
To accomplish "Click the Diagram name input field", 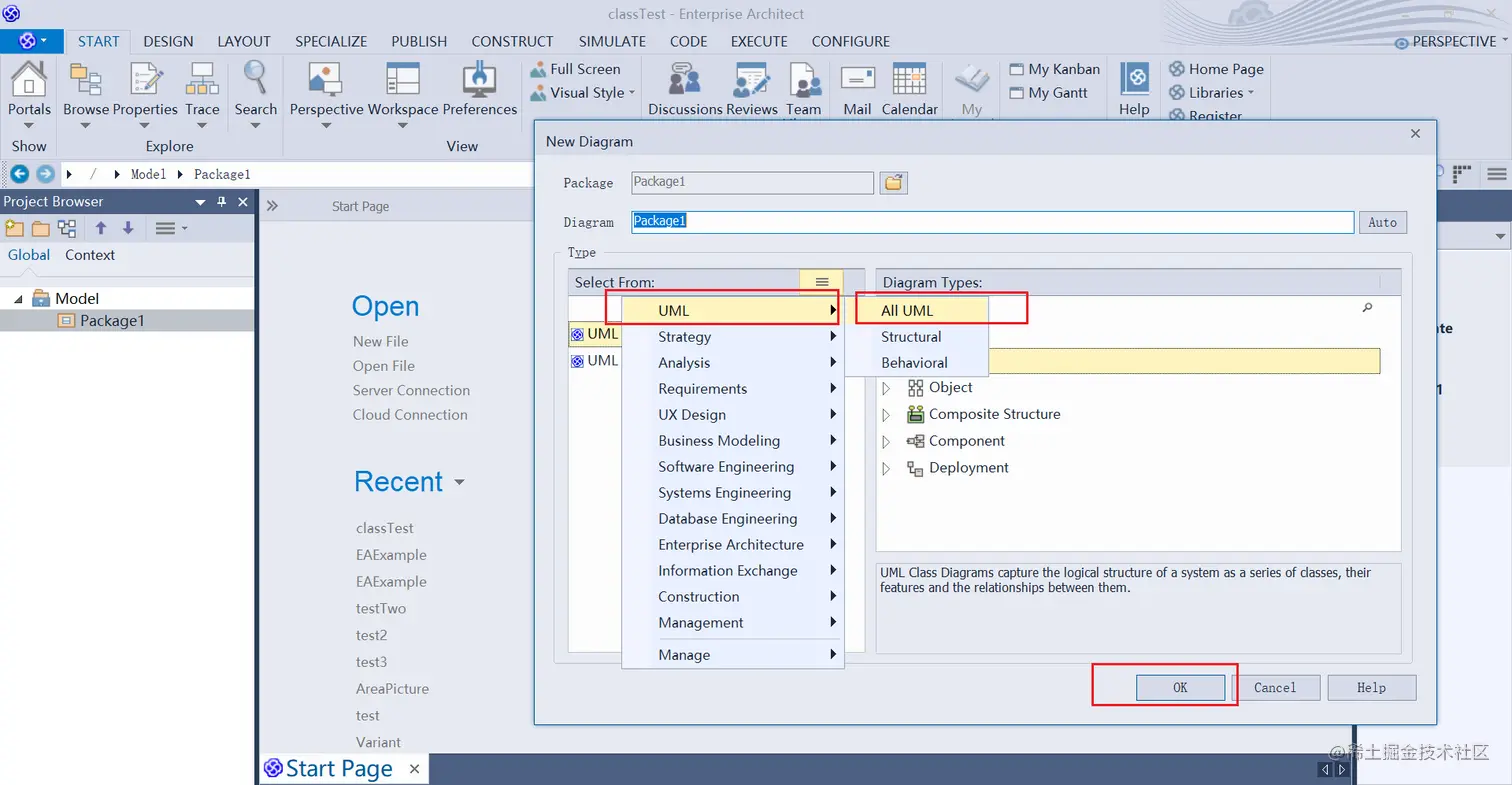I will [992, 221].
